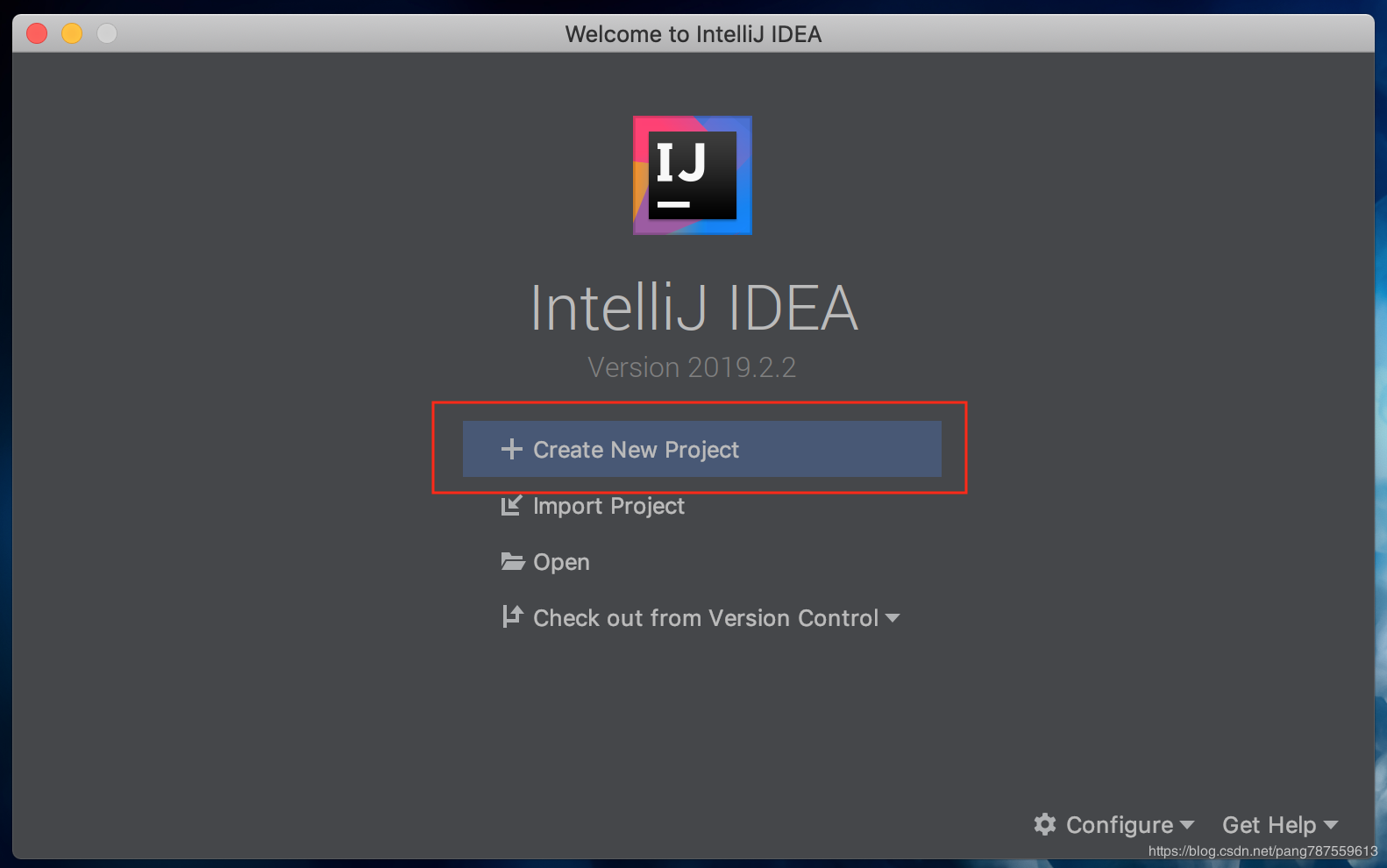Click the Version 2019.2.2 text

point(692,367)
